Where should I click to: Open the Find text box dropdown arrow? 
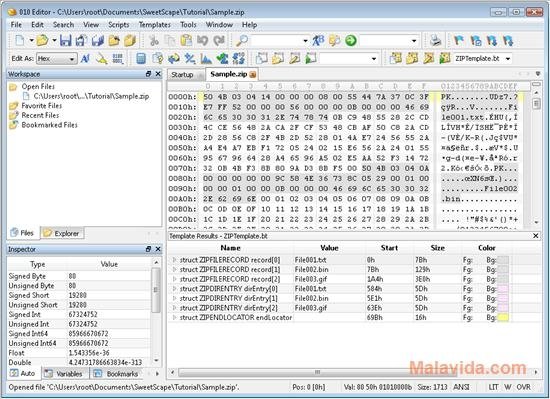coord(306,41)
